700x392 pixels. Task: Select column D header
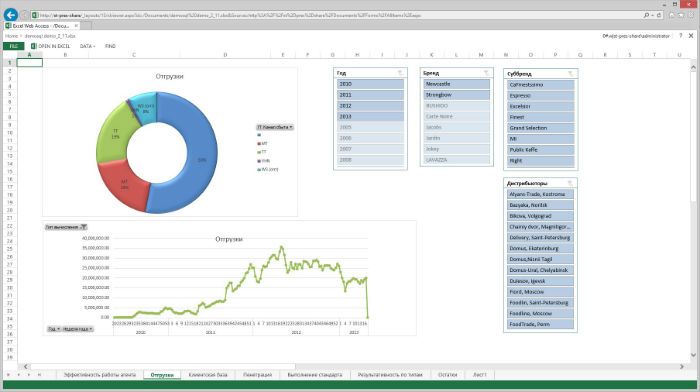point(225,55)
